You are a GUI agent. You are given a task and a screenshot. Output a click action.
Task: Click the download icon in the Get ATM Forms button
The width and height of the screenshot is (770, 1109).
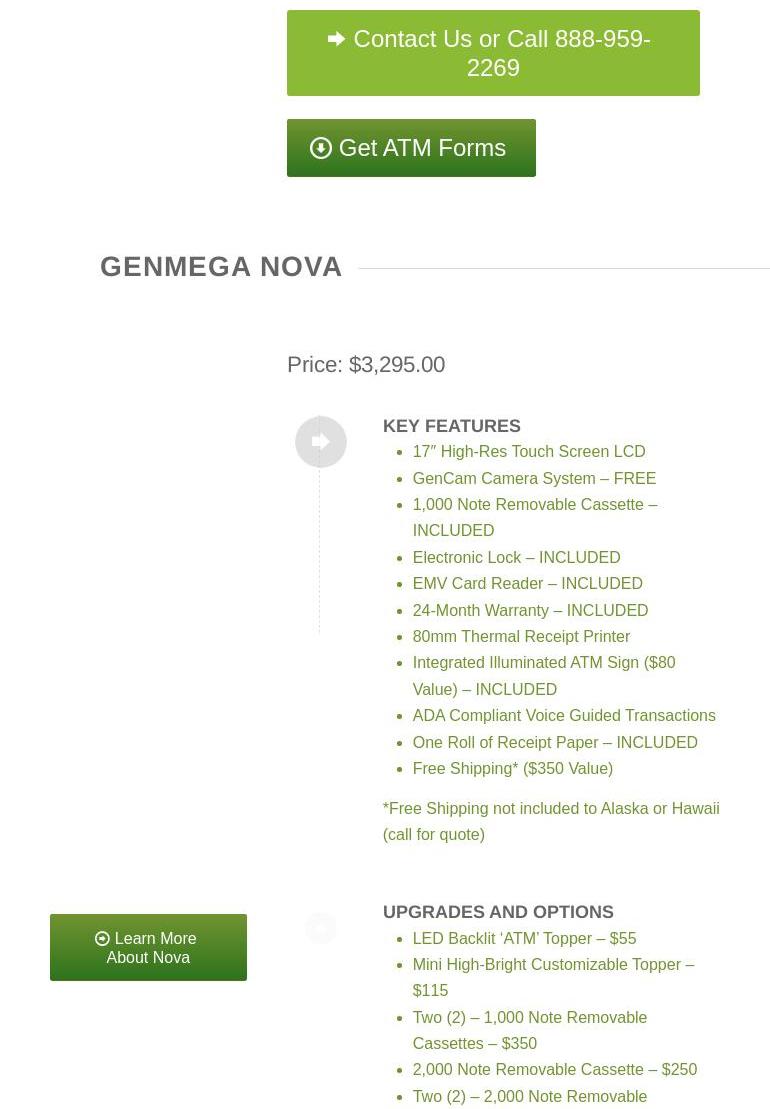321,148
